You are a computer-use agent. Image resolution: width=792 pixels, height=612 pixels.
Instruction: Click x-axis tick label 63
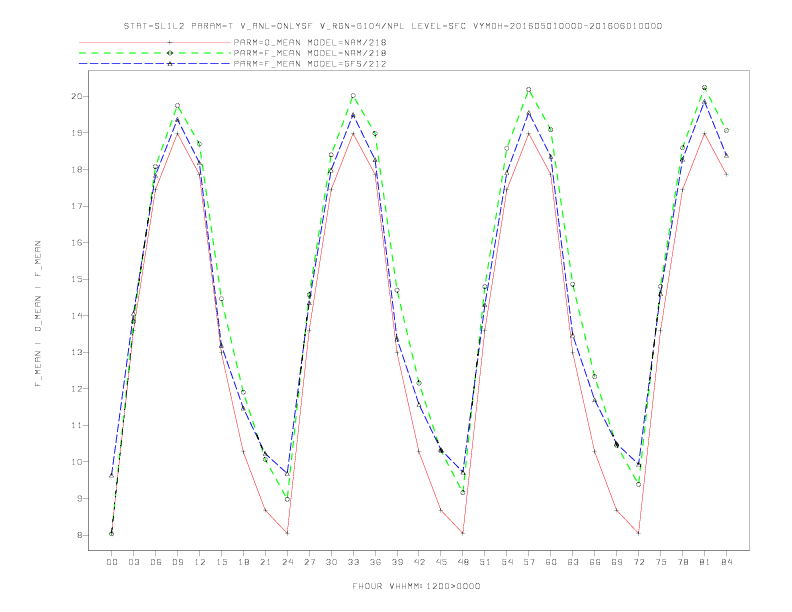click(x=573, y=562)
